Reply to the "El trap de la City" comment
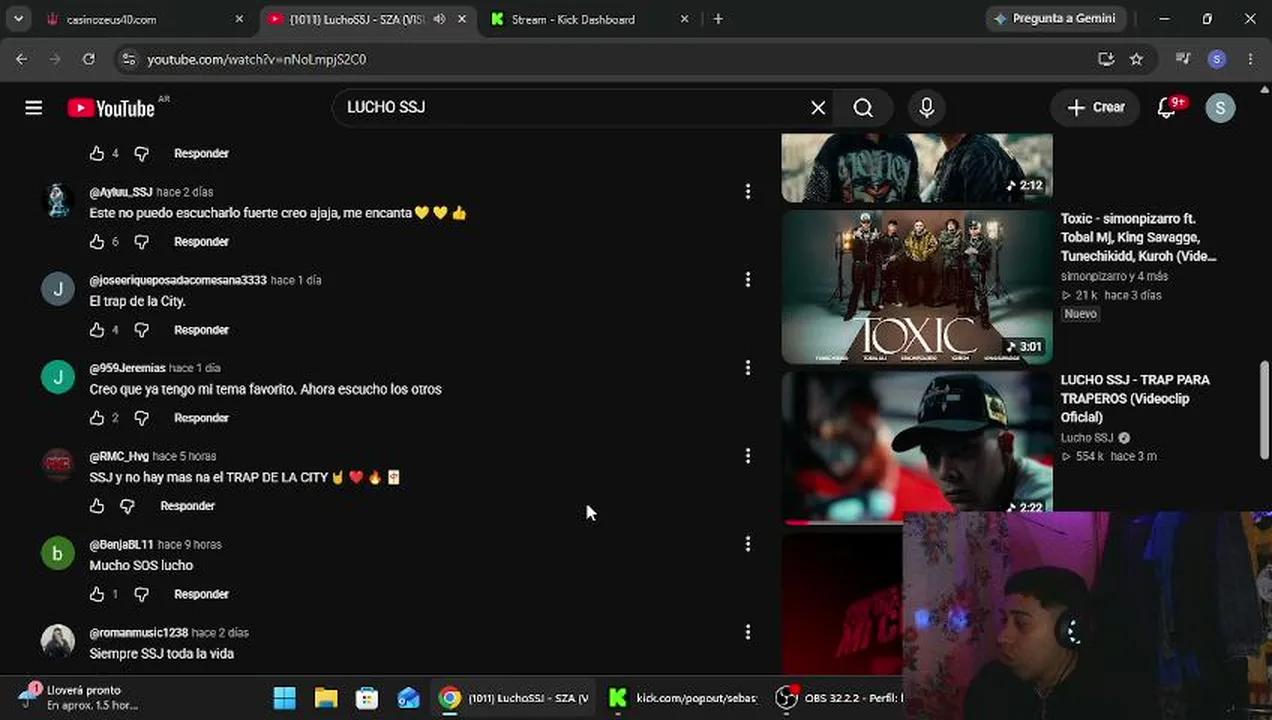This screenshot has height=720, width=1272. pyautogui.click(x=201, y=330)
